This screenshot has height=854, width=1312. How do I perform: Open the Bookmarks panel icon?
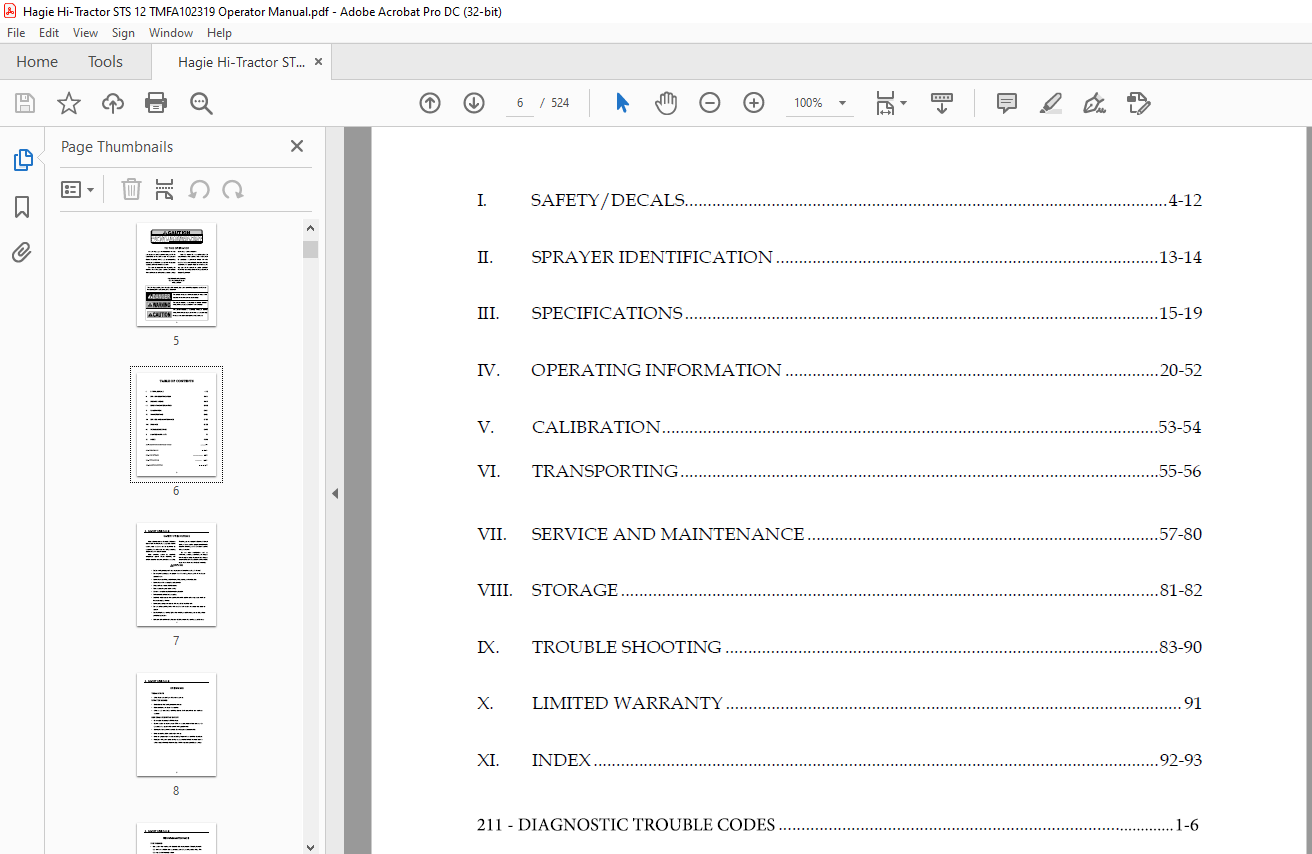[x=22, y=207]
